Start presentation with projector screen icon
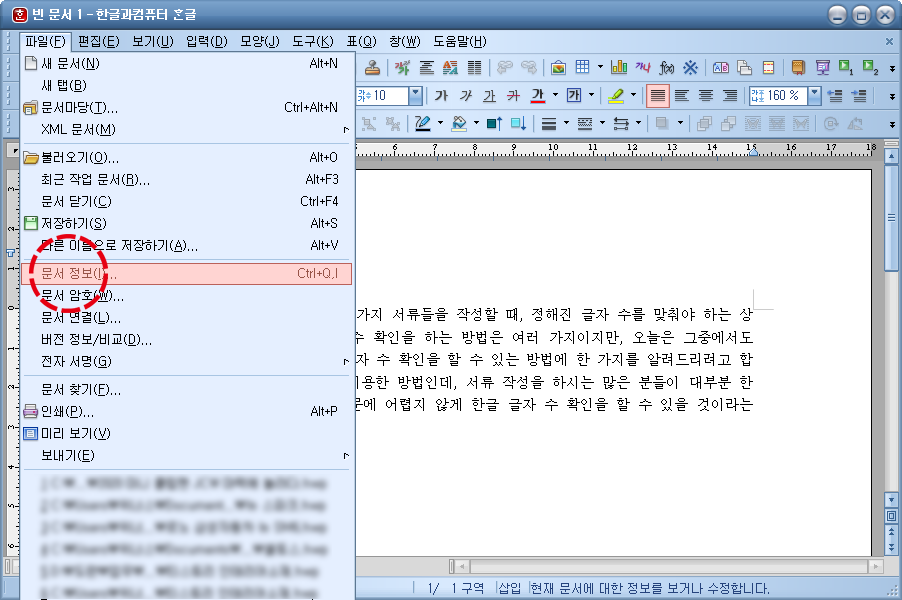 823,68
